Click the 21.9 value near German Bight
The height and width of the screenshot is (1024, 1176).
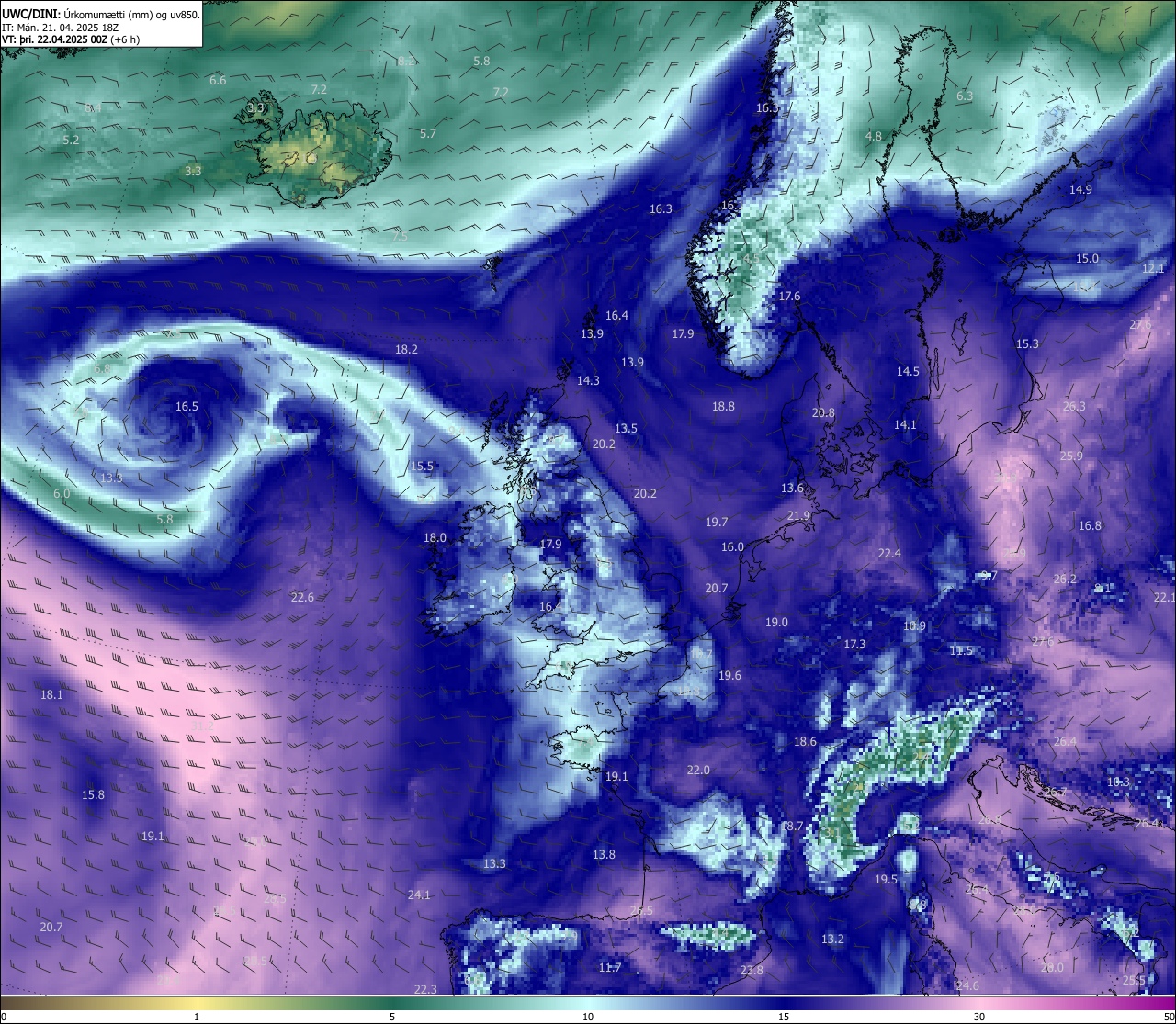[x=798, y=516]
